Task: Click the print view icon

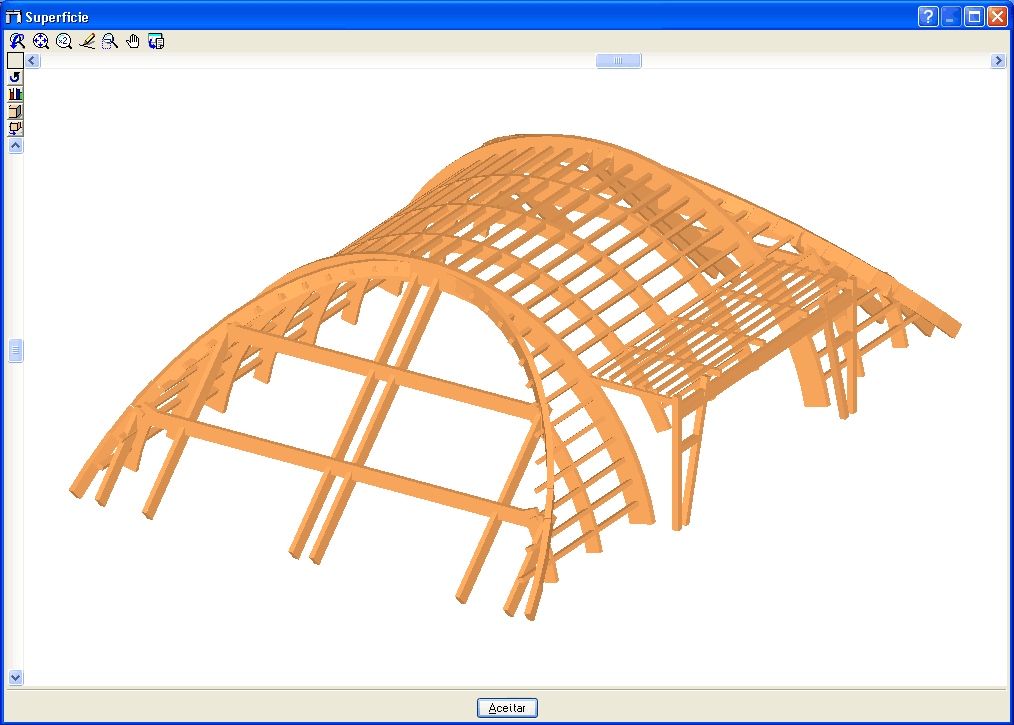Action: click(x=156, y=41)
